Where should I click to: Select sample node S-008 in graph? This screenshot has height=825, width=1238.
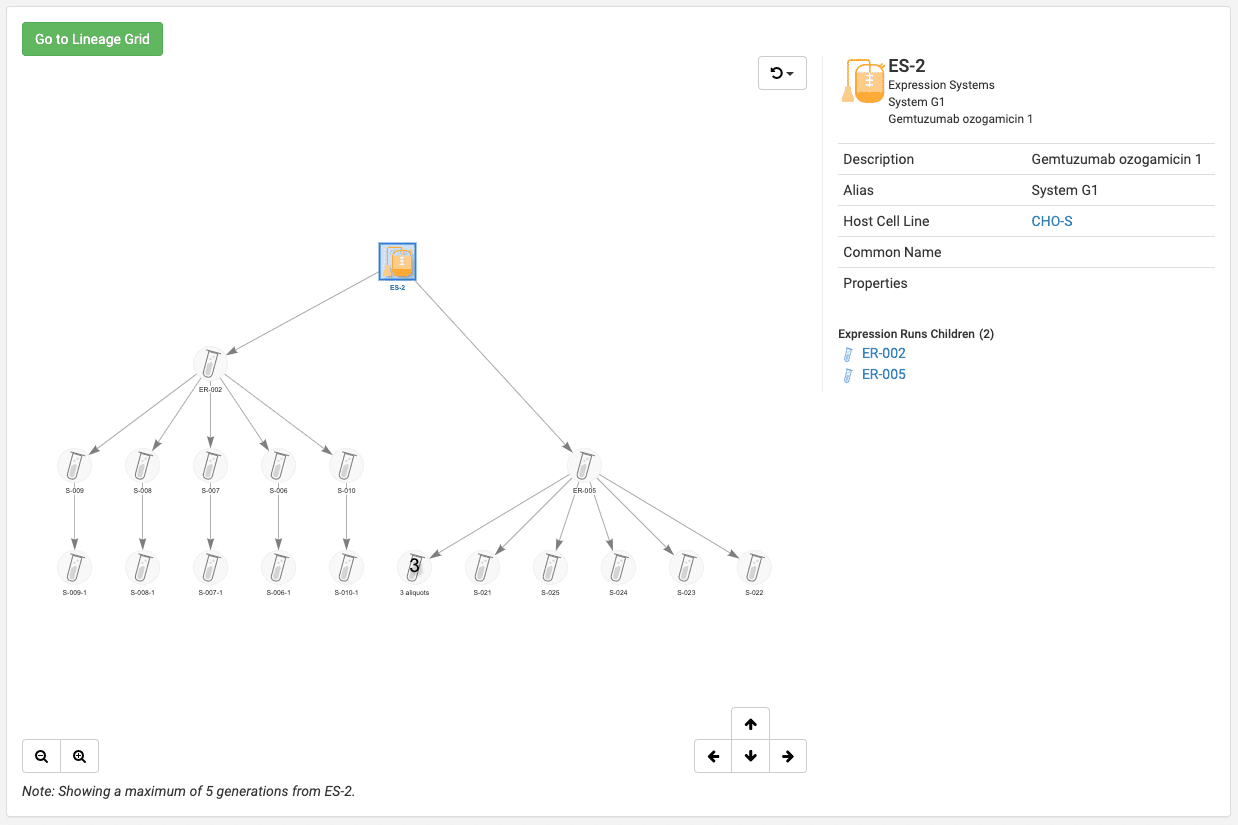click(142, 466)
